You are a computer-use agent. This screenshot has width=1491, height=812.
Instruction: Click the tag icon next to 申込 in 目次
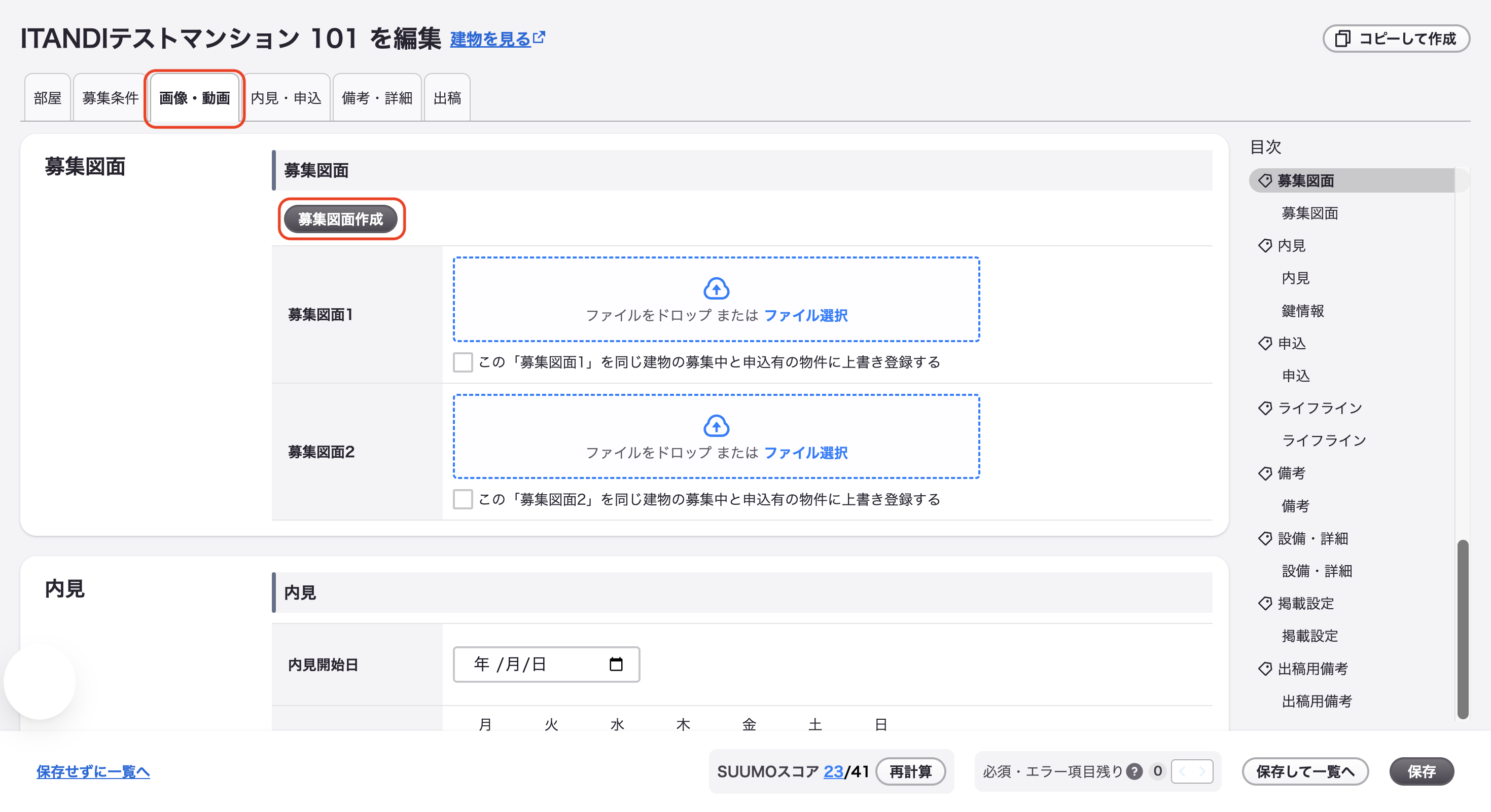(1265, 344)
